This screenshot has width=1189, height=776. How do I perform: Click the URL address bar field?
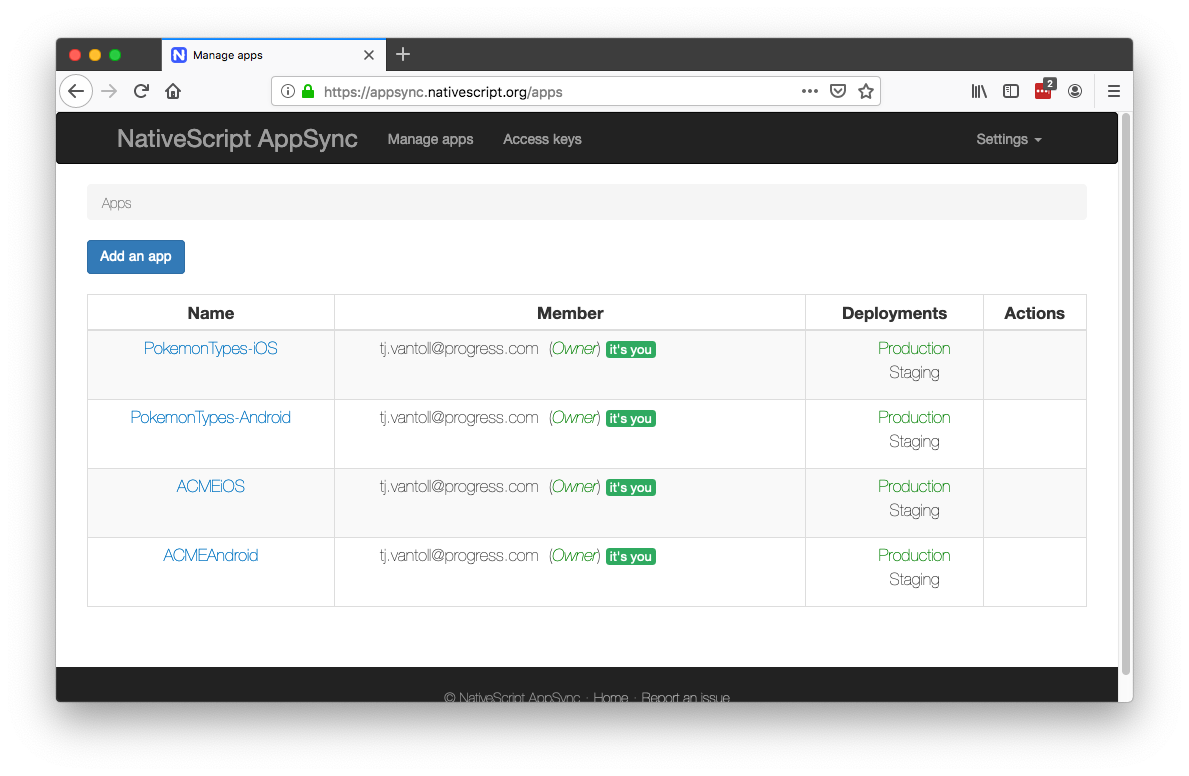[550, 91]
